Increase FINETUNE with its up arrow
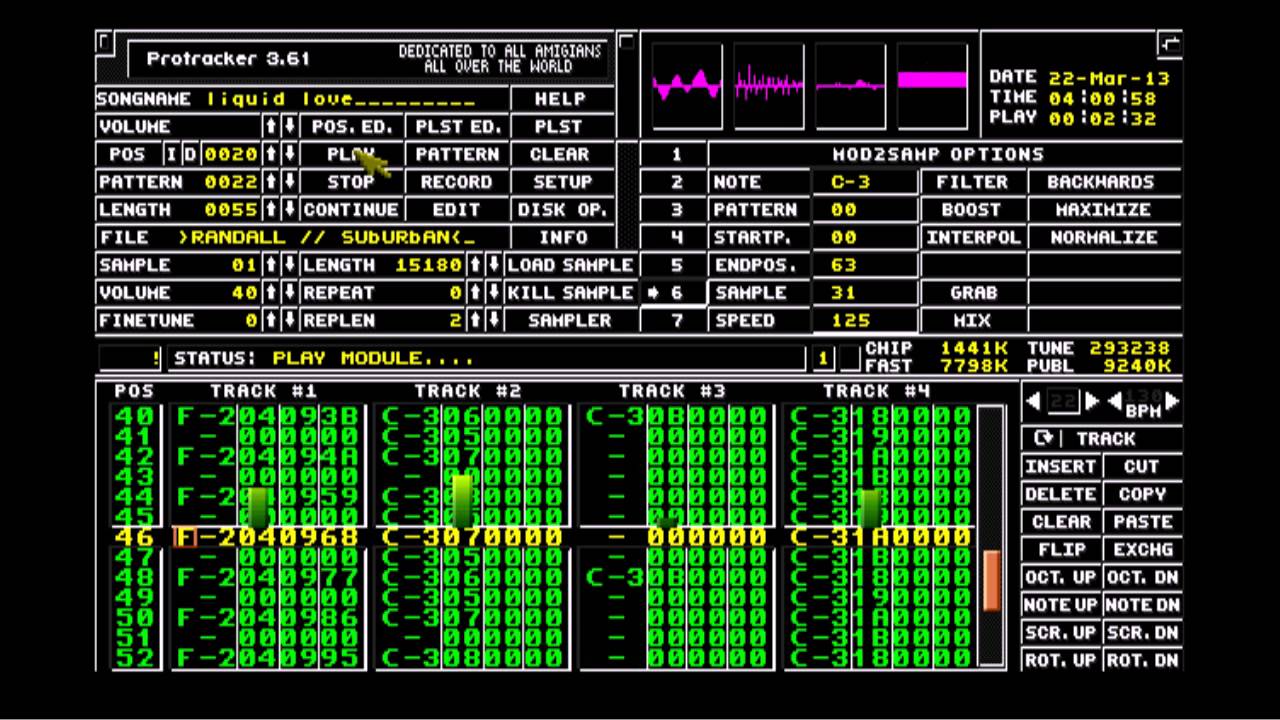This screenshot has width=1280, height=720. pos(270,321)
